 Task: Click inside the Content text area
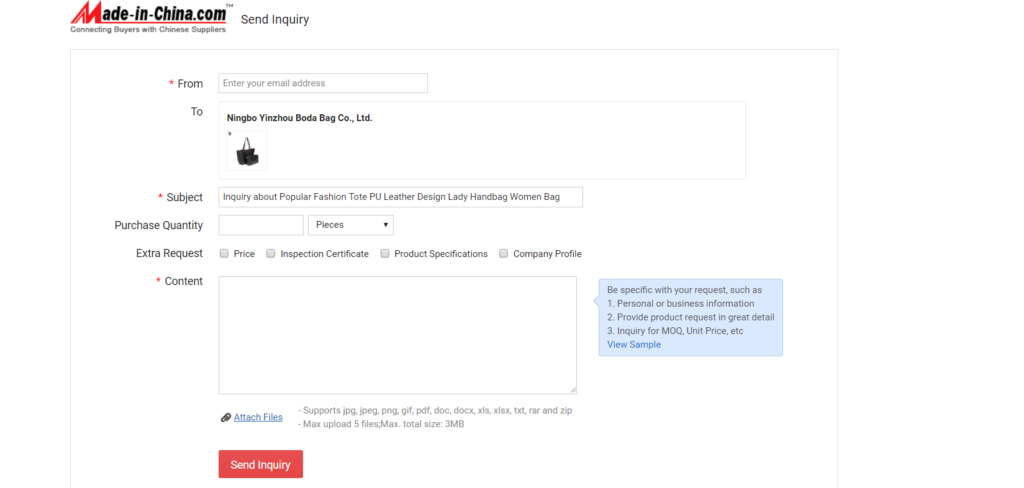pos(398,335)
